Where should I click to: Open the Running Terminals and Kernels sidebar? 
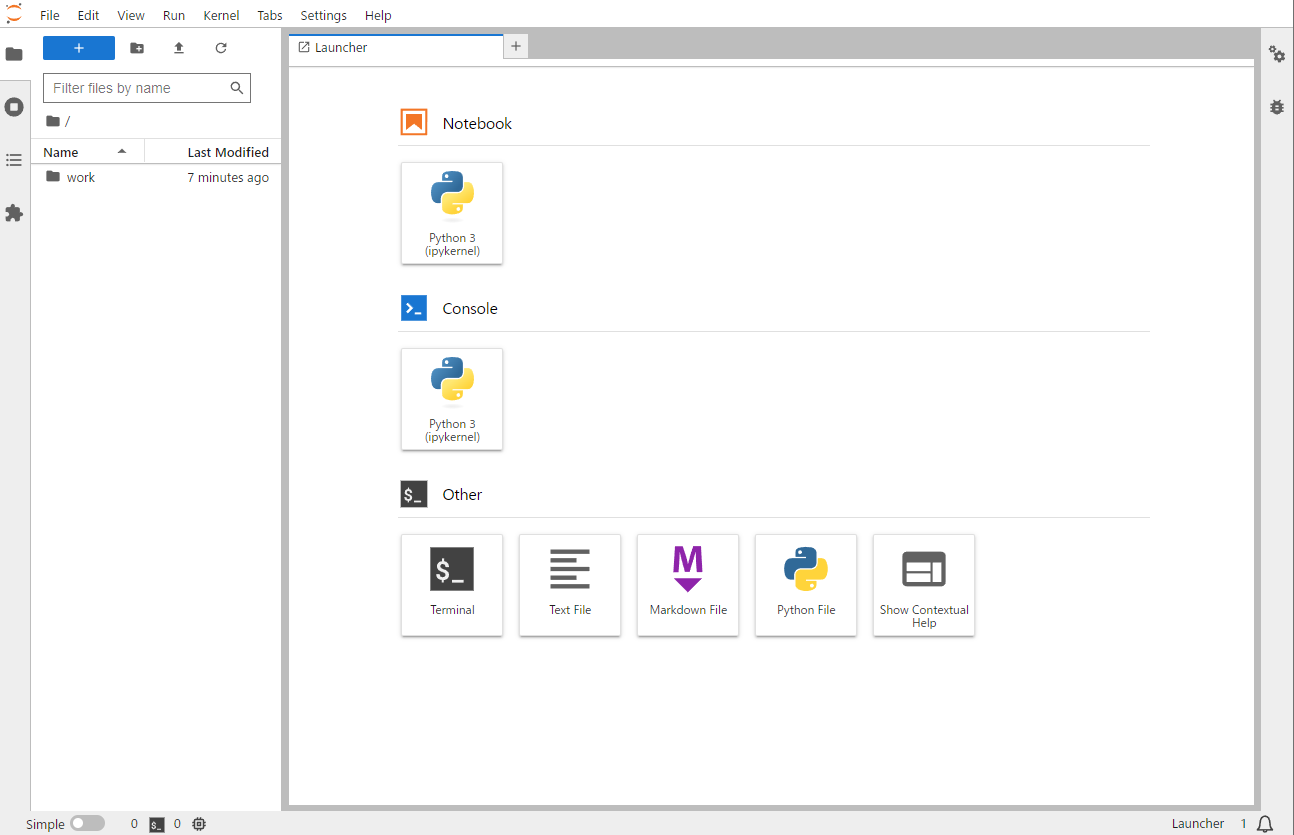[14, 107]
